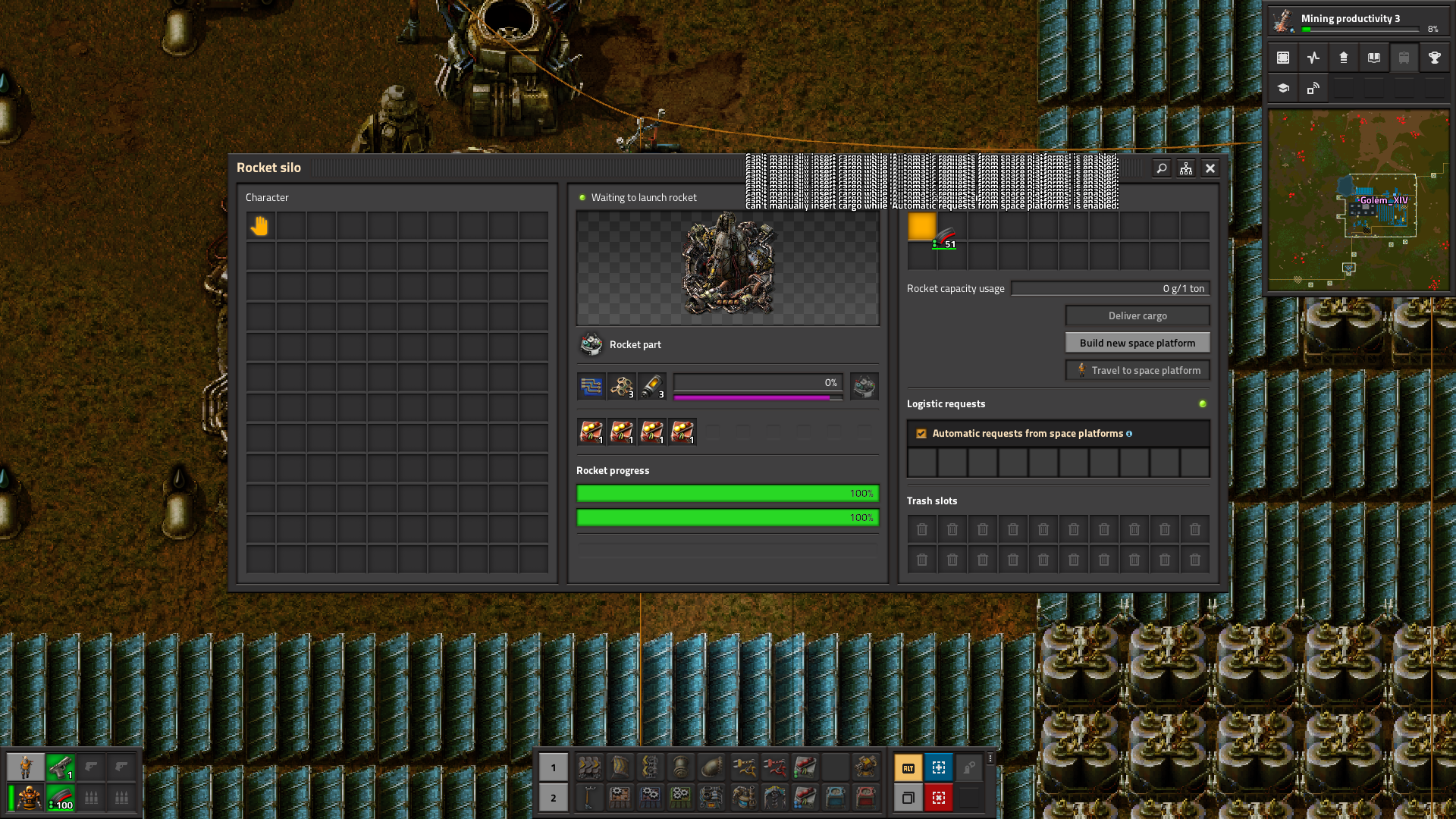1456x819 pixels.
Task: Click Travel to space platform
Action: click(1137, 370)
